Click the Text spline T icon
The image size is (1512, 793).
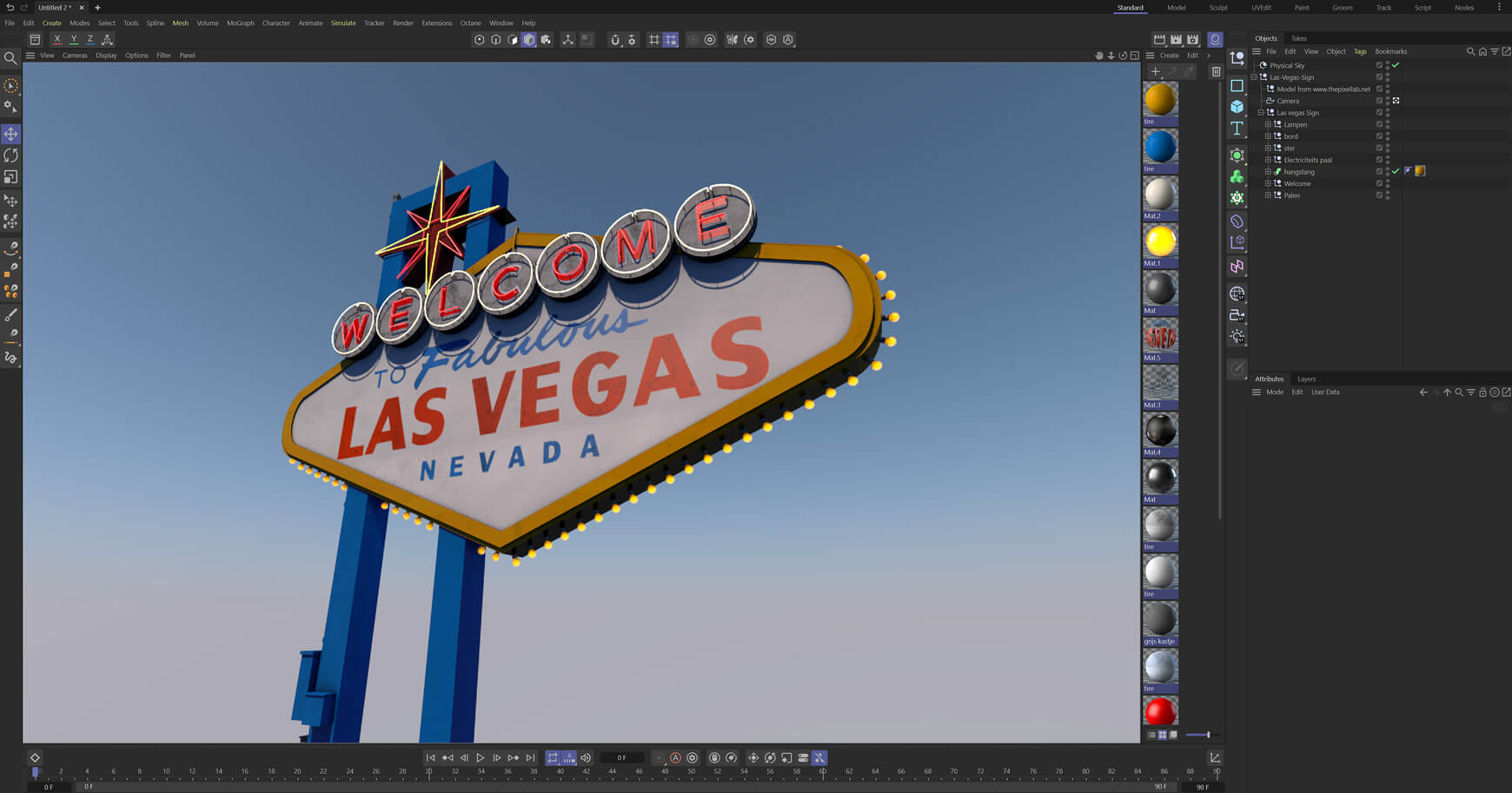pos(1237,129)
